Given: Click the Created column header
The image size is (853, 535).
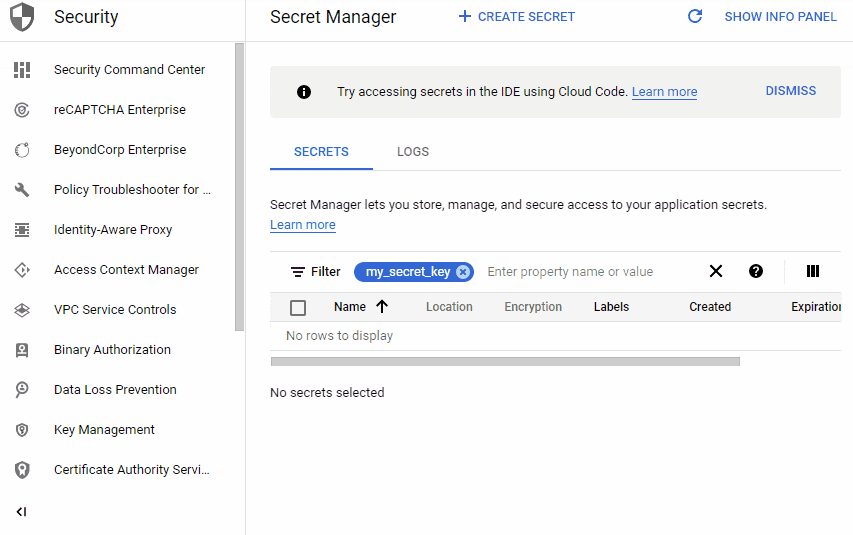Looking at the screenshot, I should (710, 307).
